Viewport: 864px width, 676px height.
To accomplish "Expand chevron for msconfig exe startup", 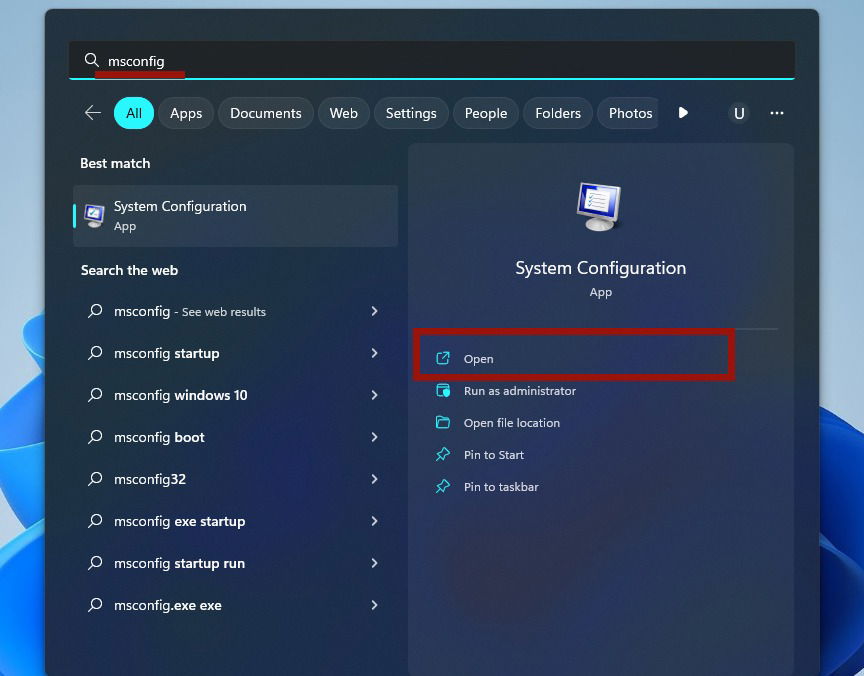I will pos(374,521).
